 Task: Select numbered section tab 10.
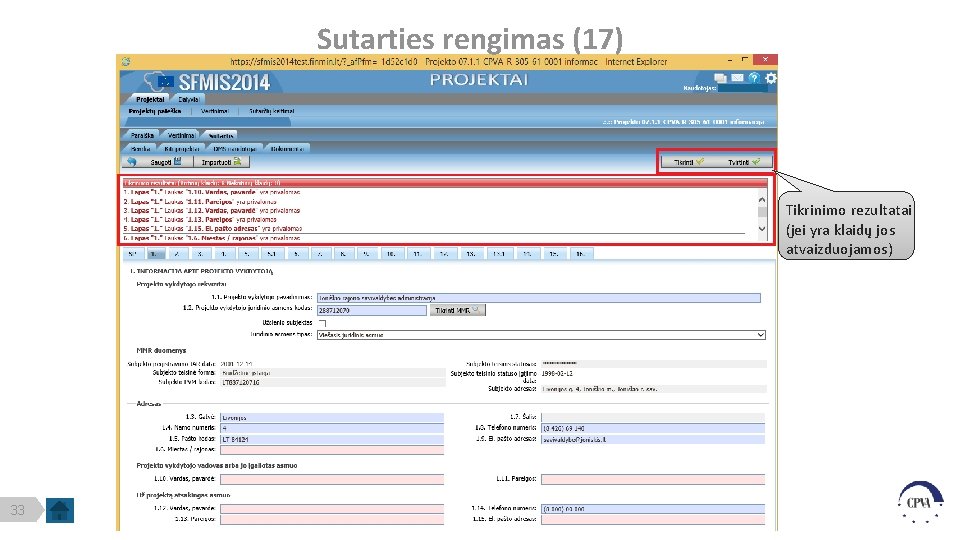point(391,253)
